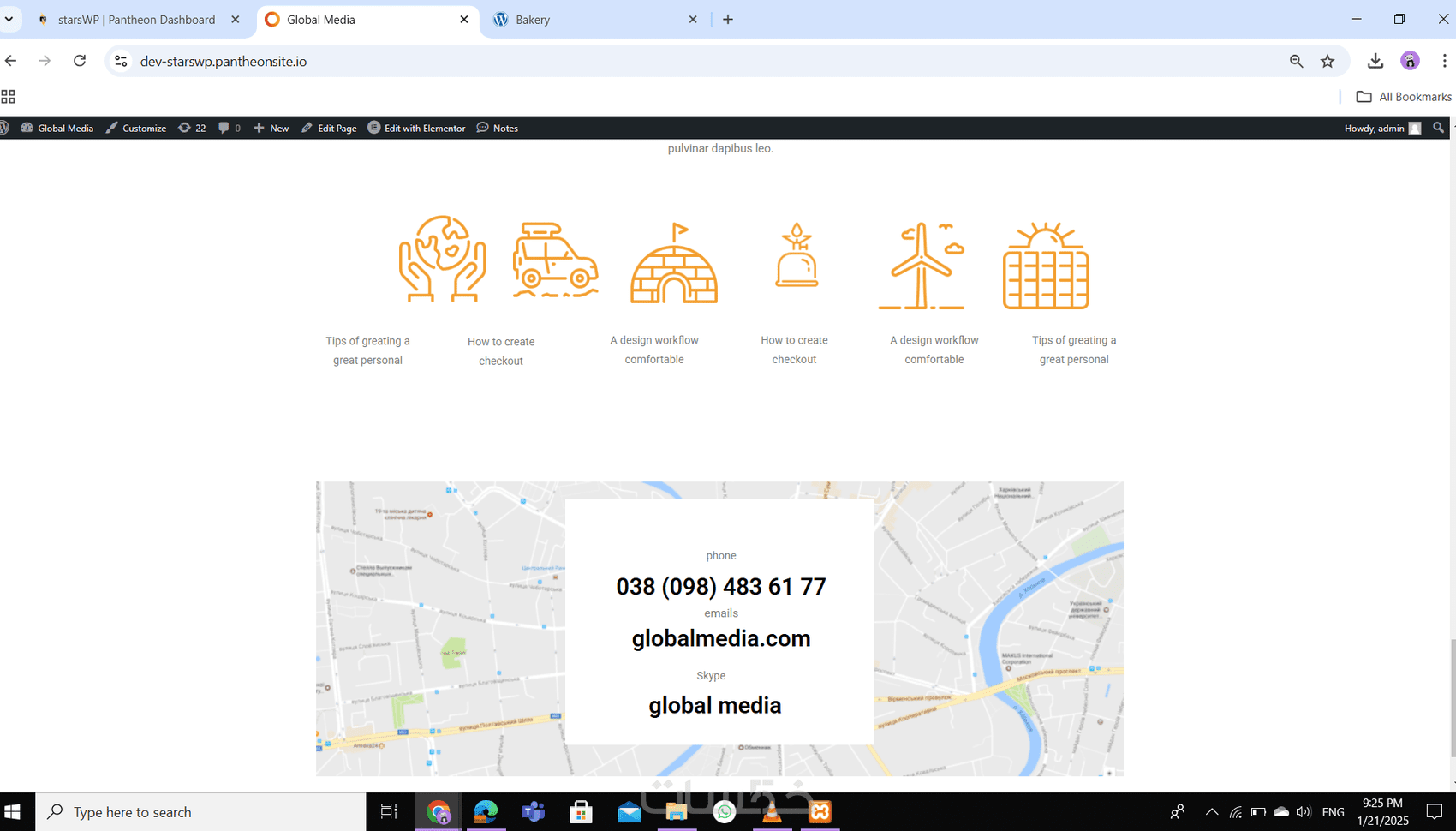Viewport: 1456px width, 831px height.
Task: View site information icon in address bar
Action: point(121,61)
